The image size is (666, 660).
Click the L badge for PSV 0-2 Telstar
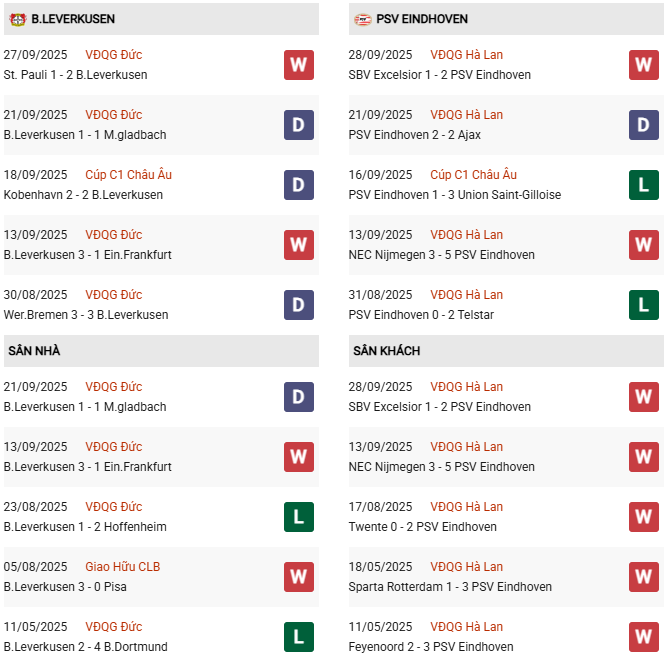coord(644,305)
